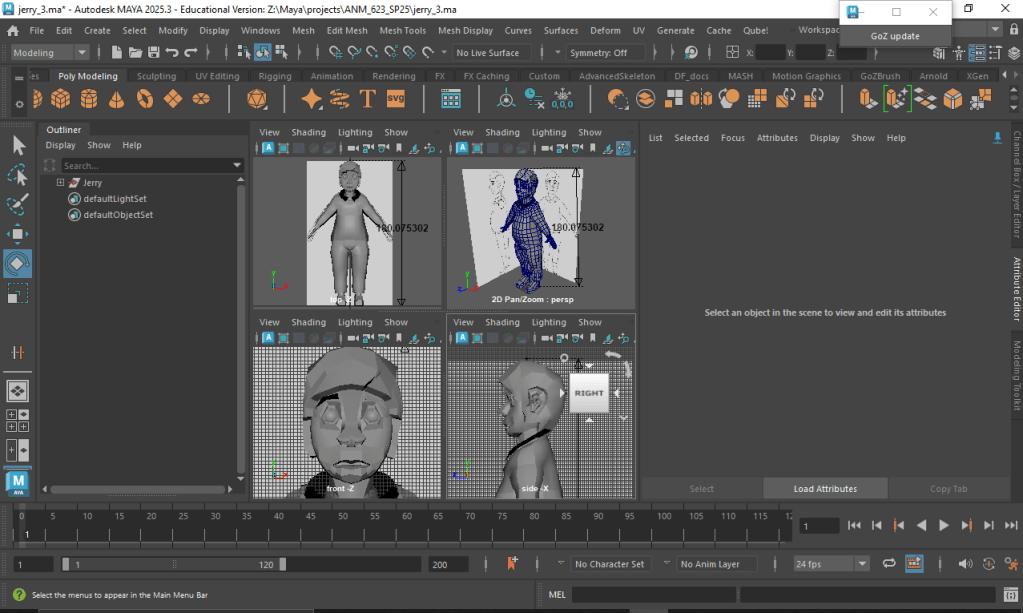Open the 24 fps frame rate dropdown

coord(832,564)
